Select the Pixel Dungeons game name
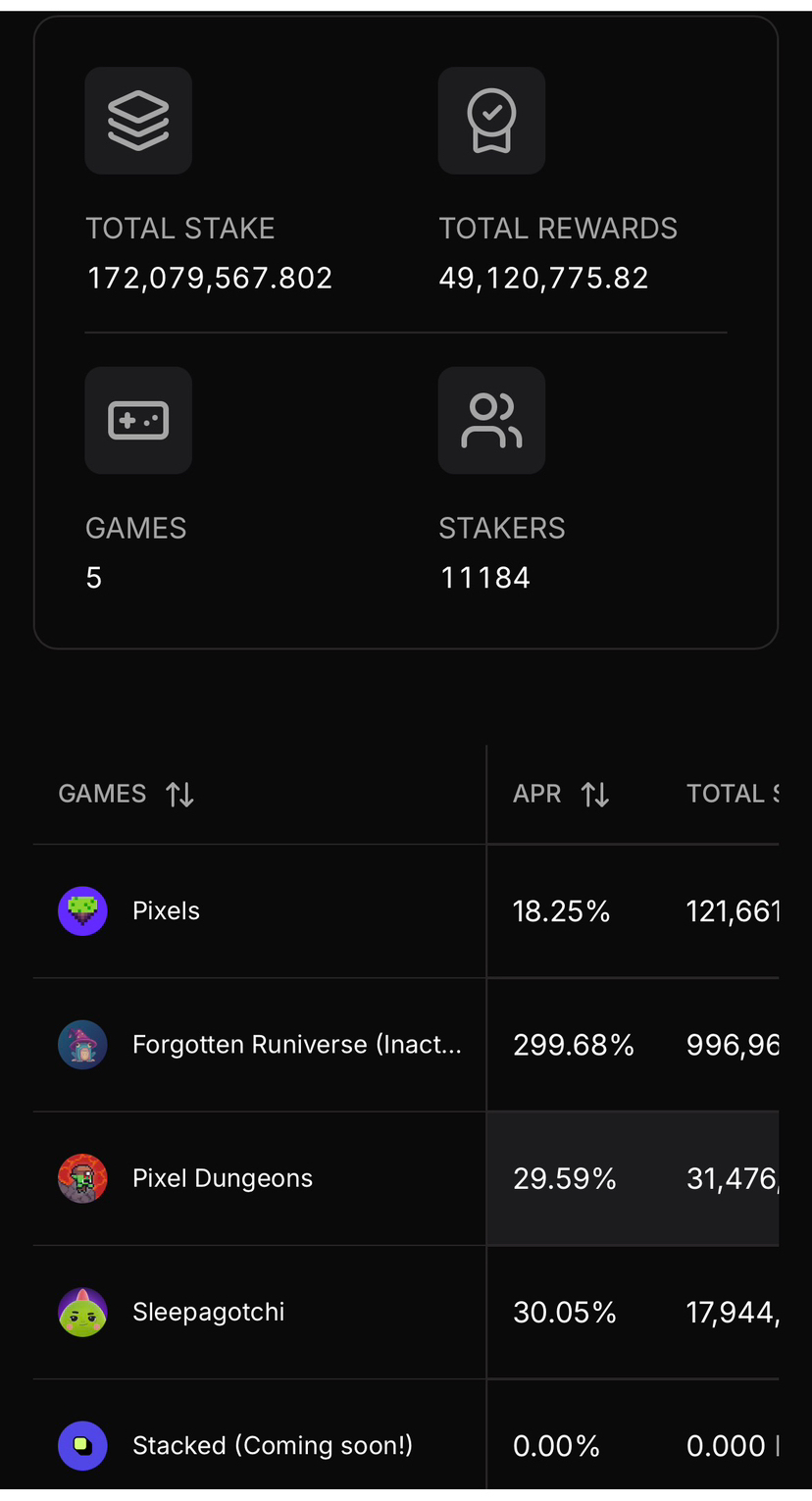The image size is (812, 1501). tap(223, 1178)
